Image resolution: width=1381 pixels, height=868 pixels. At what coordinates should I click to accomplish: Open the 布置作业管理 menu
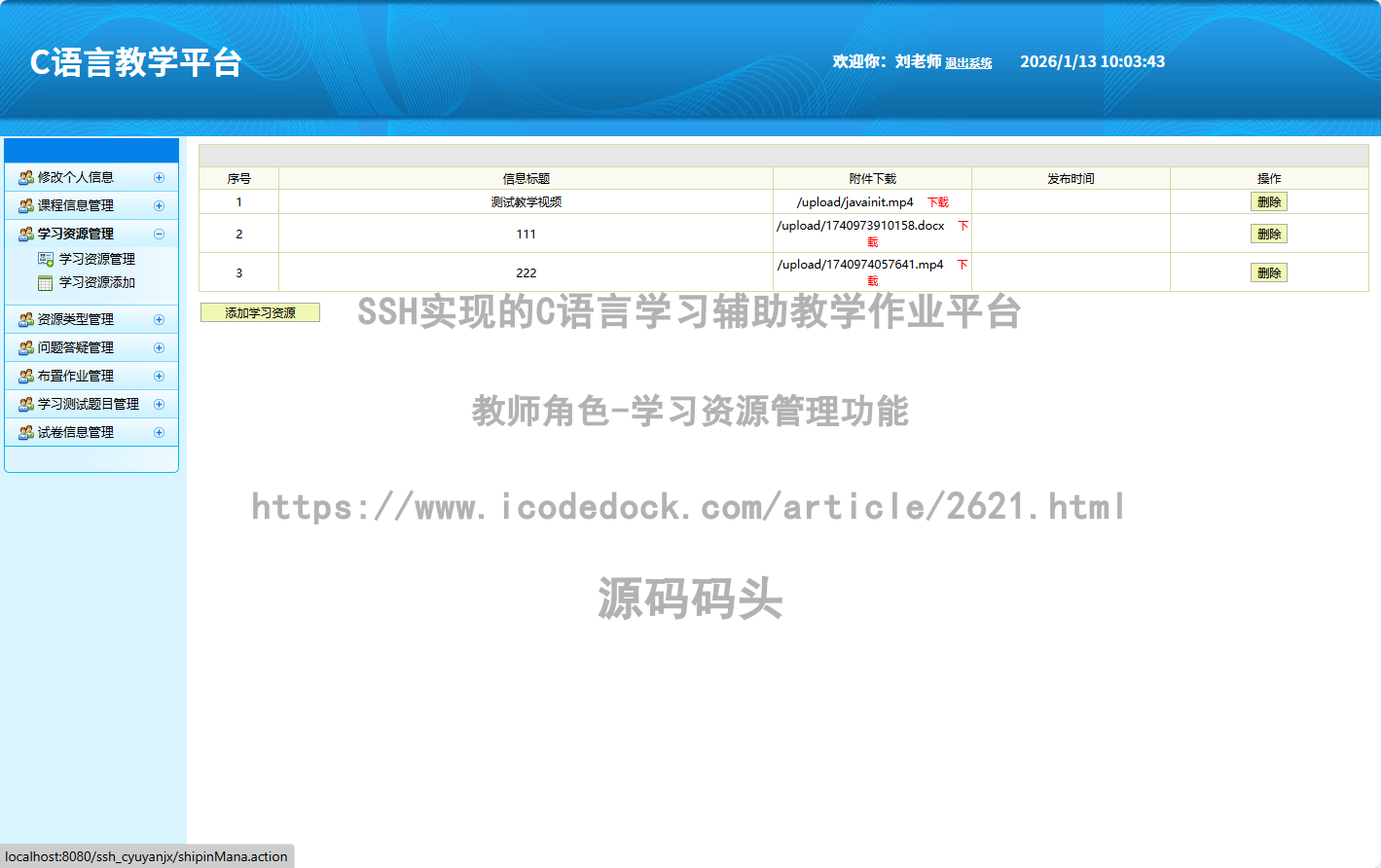(x=76, y=377)
